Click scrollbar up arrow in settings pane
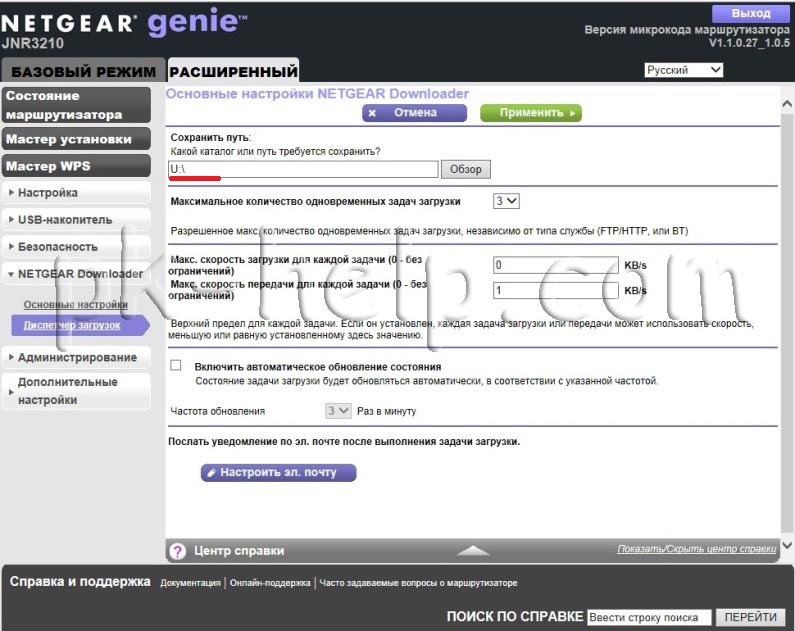The image size is (795, 631). (787, 104)
